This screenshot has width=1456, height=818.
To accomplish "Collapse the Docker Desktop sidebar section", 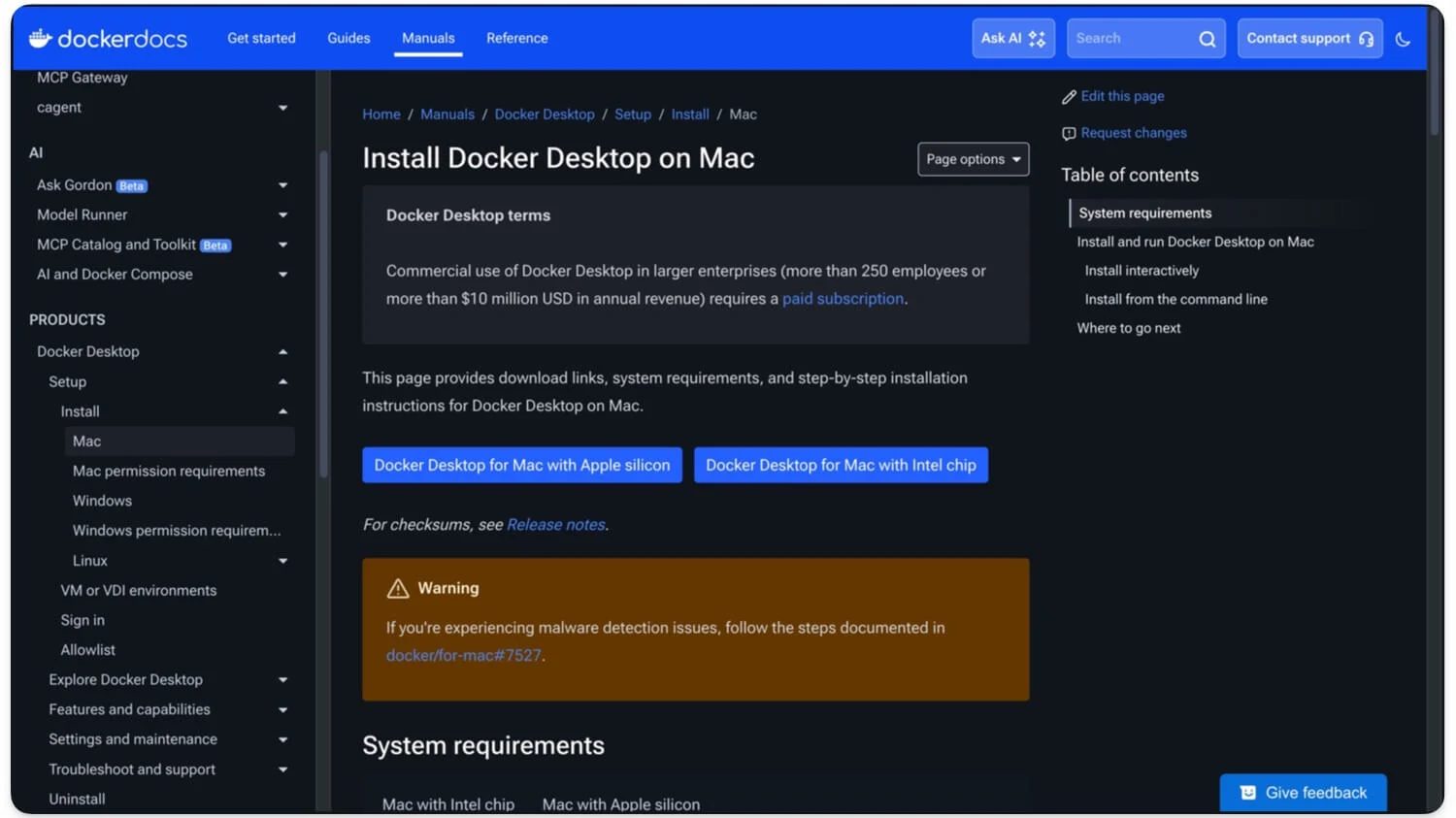I will coord(282,352).
